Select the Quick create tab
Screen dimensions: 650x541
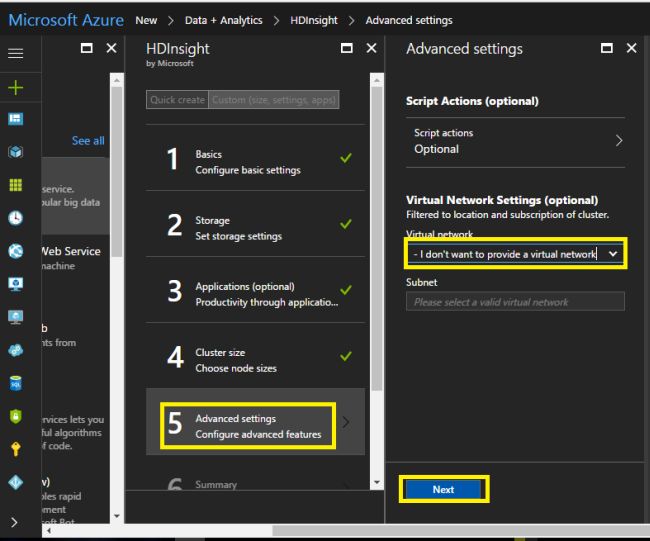[x=177, y=100]
